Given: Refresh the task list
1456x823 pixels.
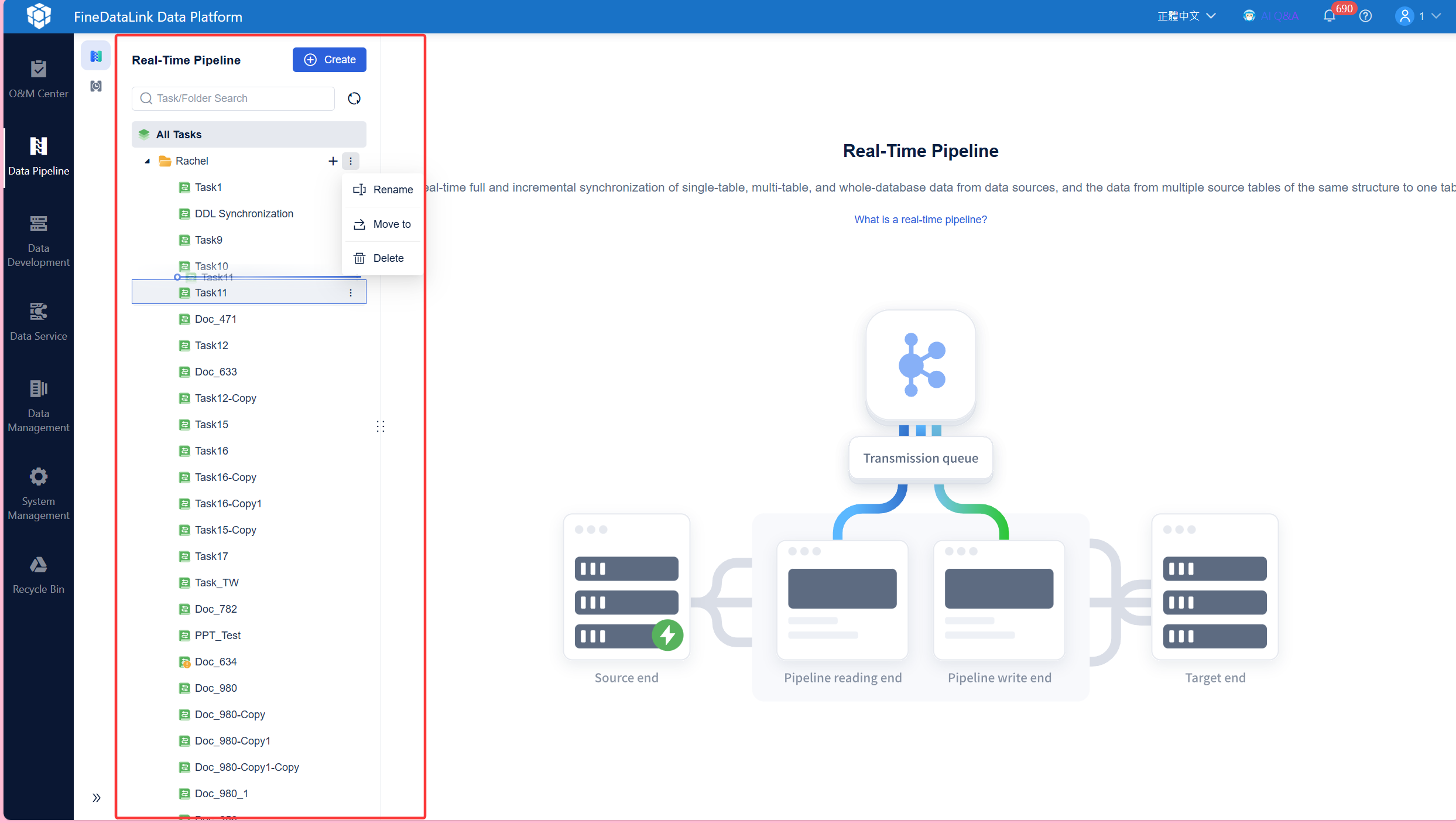Looking at the screenshot, I should coord(354,98).
